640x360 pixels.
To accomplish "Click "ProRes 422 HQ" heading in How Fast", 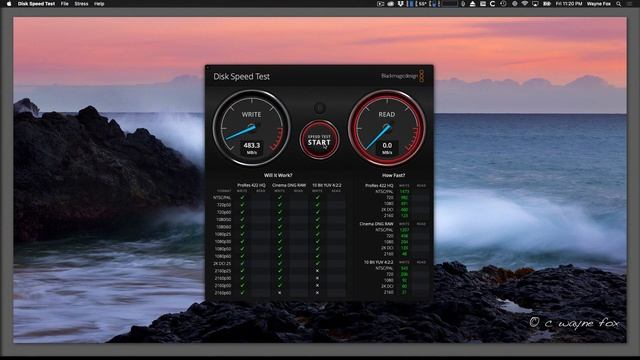I will (x=379, y=185).
